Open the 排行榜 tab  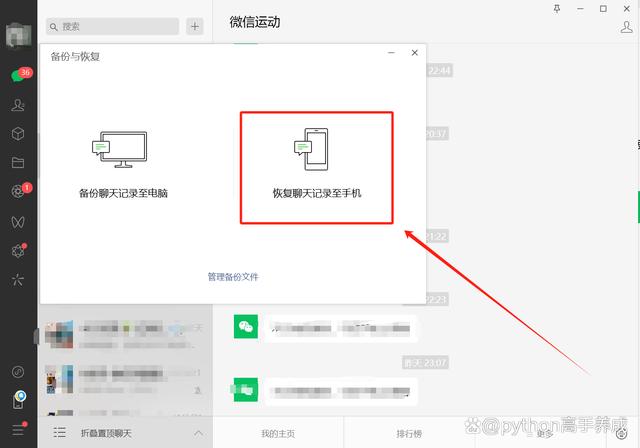[x=409, y=433]
